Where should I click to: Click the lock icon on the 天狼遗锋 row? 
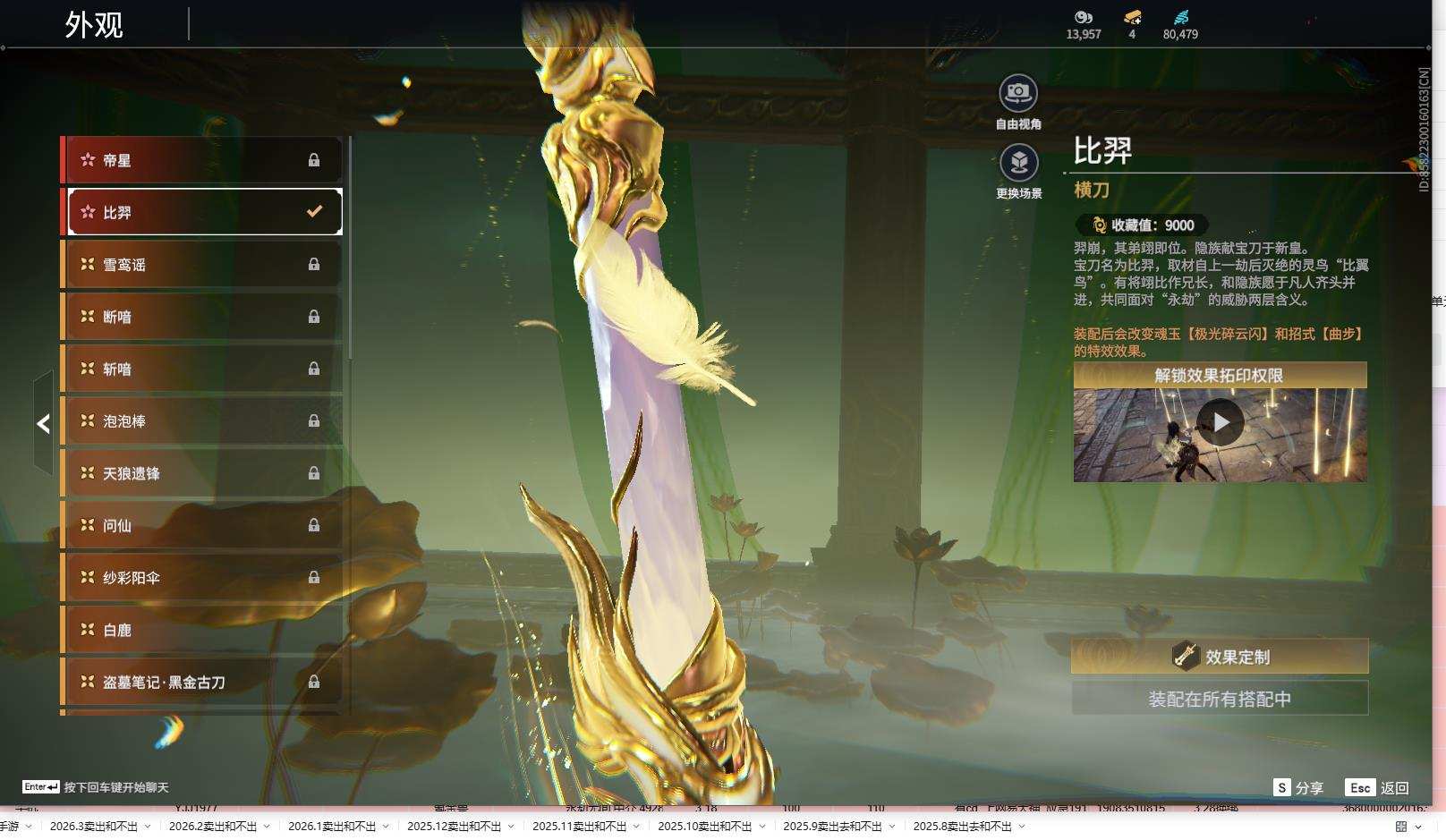[x=314, y=472]
